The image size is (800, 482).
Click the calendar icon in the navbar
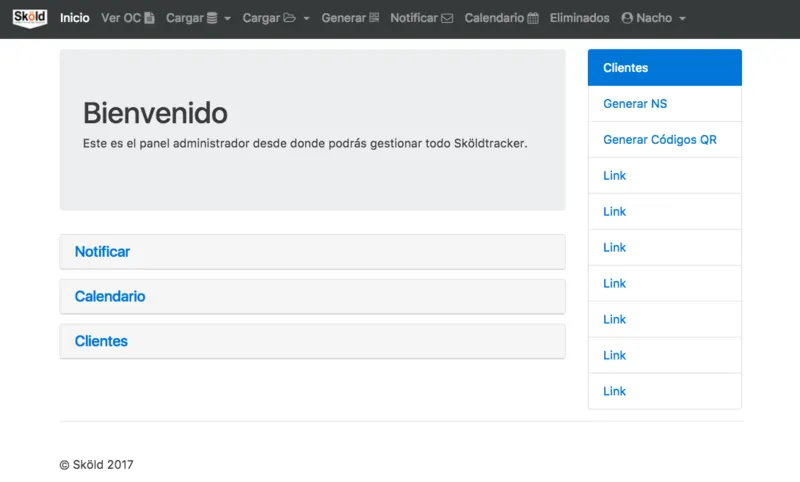pyautogui.click(x=533, y=18)
